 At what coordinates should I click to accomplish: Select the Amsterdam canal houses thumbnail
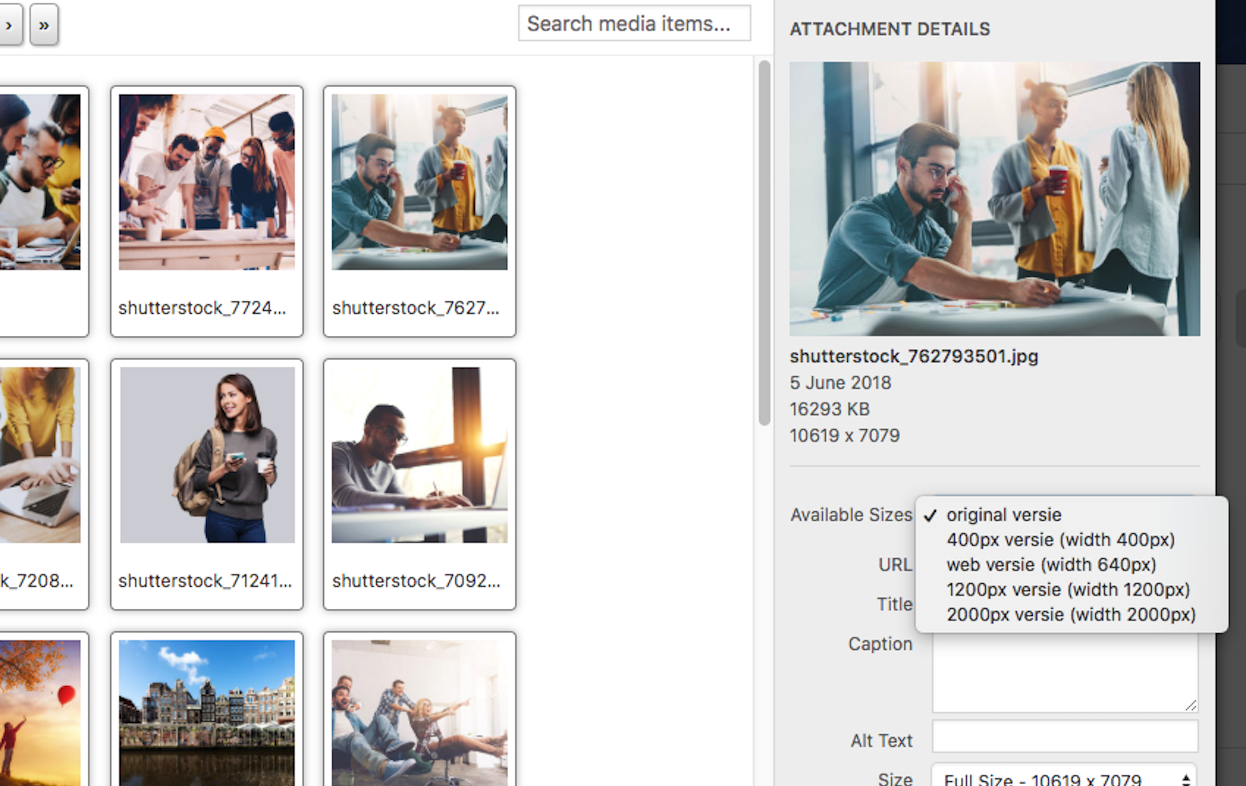point(207,712)
